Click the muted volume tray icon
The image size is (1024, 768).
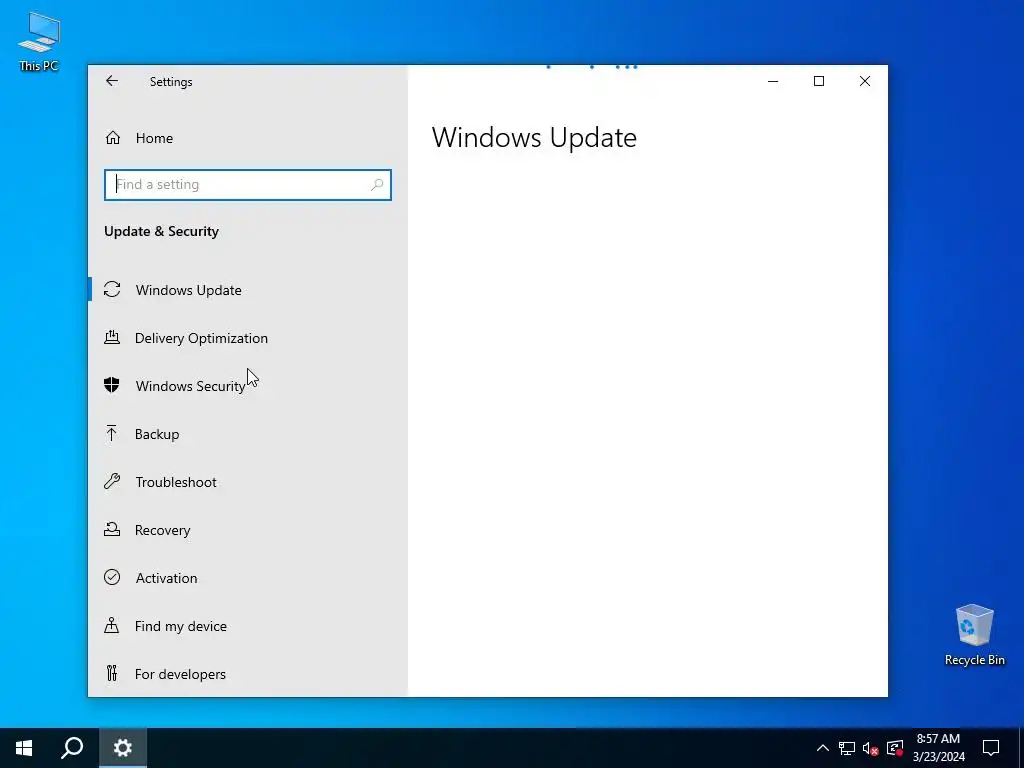coord(871,748)
